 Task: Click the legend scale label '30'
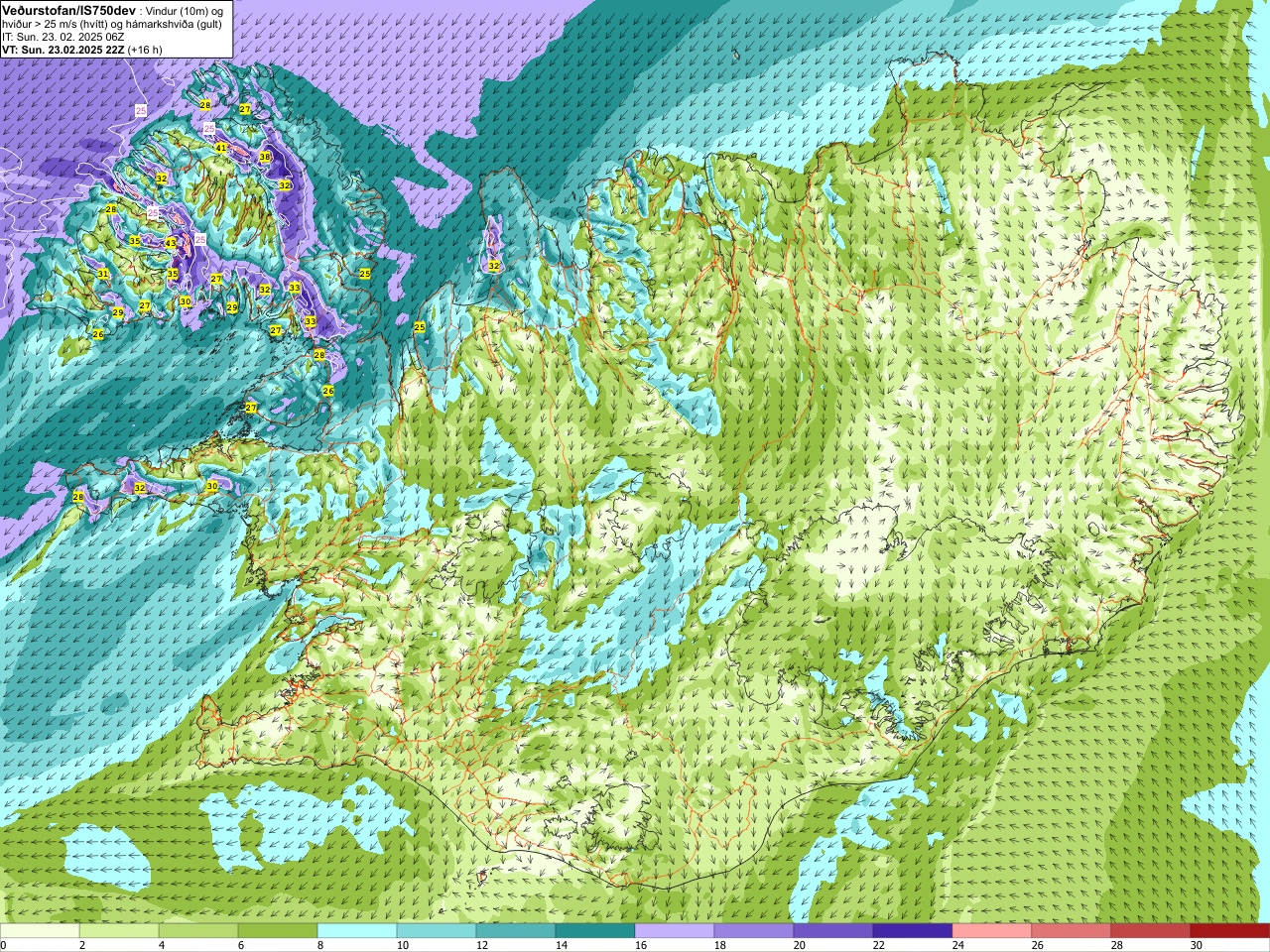pos(1197,945)
